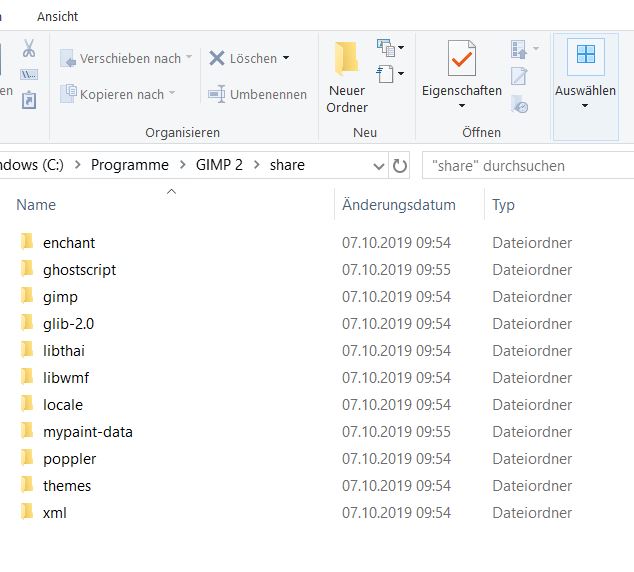
Task: Delete item with the Löschen X icon
Action: 217,58
